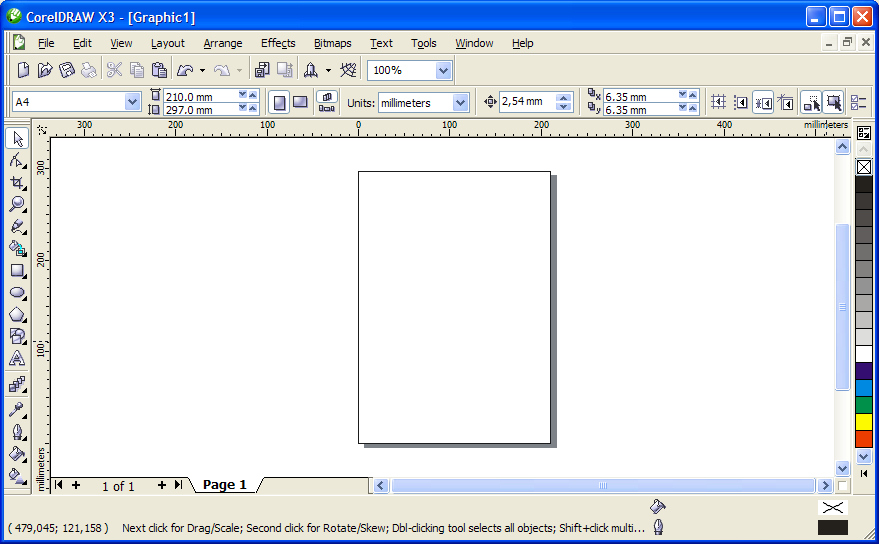Click the nudge offset 2,54 mm field
This screenshot has width=879, height=544.
[x=526, y=102]
